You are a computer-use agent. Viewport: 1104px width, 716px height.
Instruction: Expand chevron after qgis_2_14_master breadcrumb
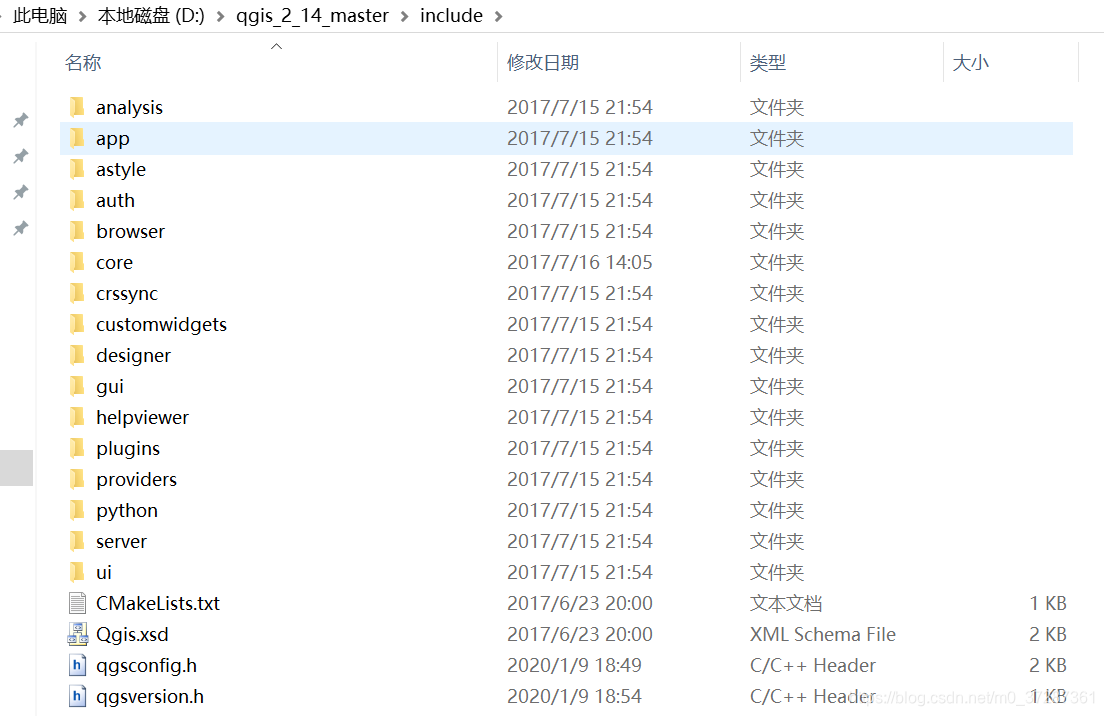[404, 16]
